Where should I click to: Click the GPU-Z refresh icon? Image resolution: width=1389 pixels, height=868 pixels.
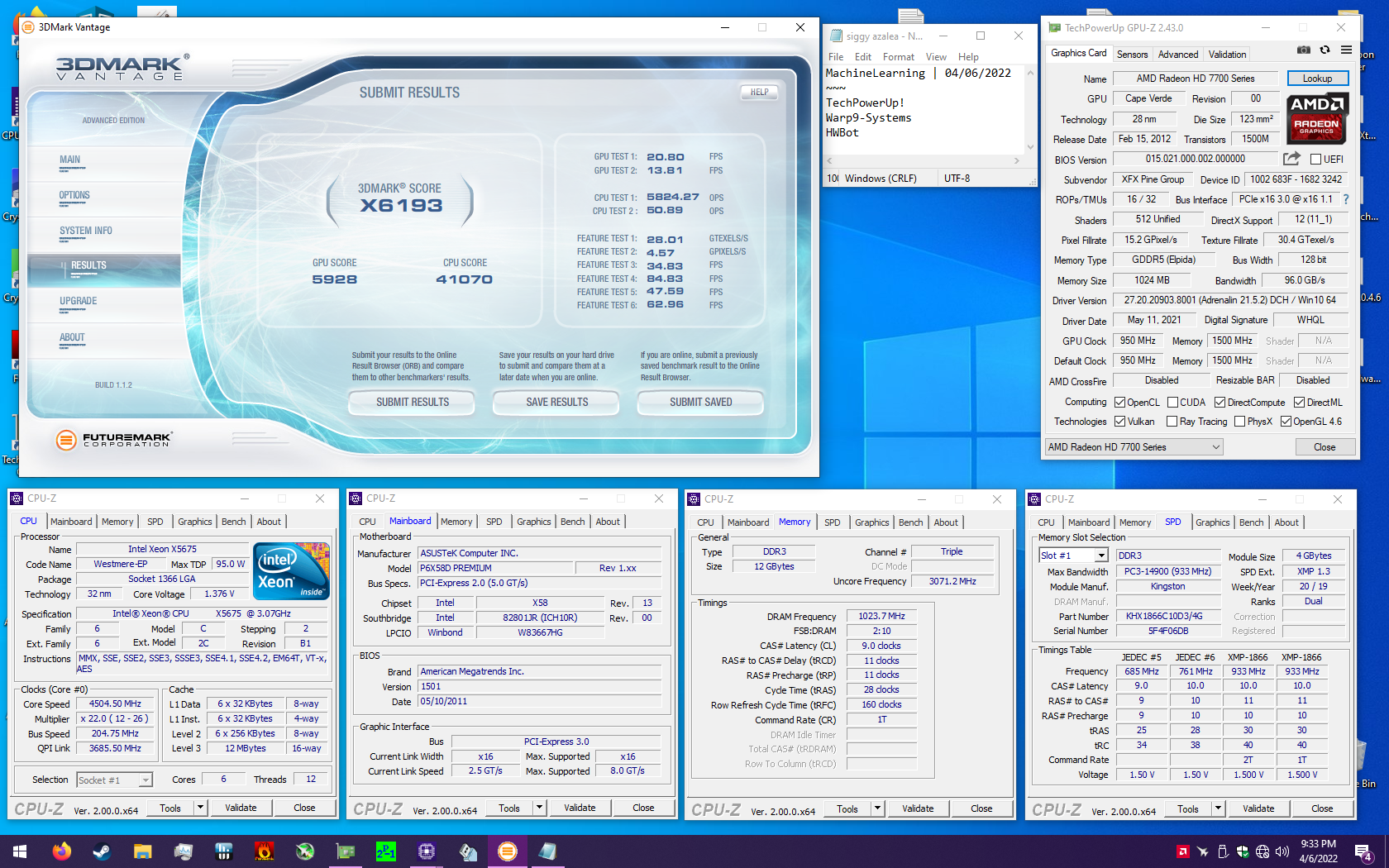tap(1325, 50)
